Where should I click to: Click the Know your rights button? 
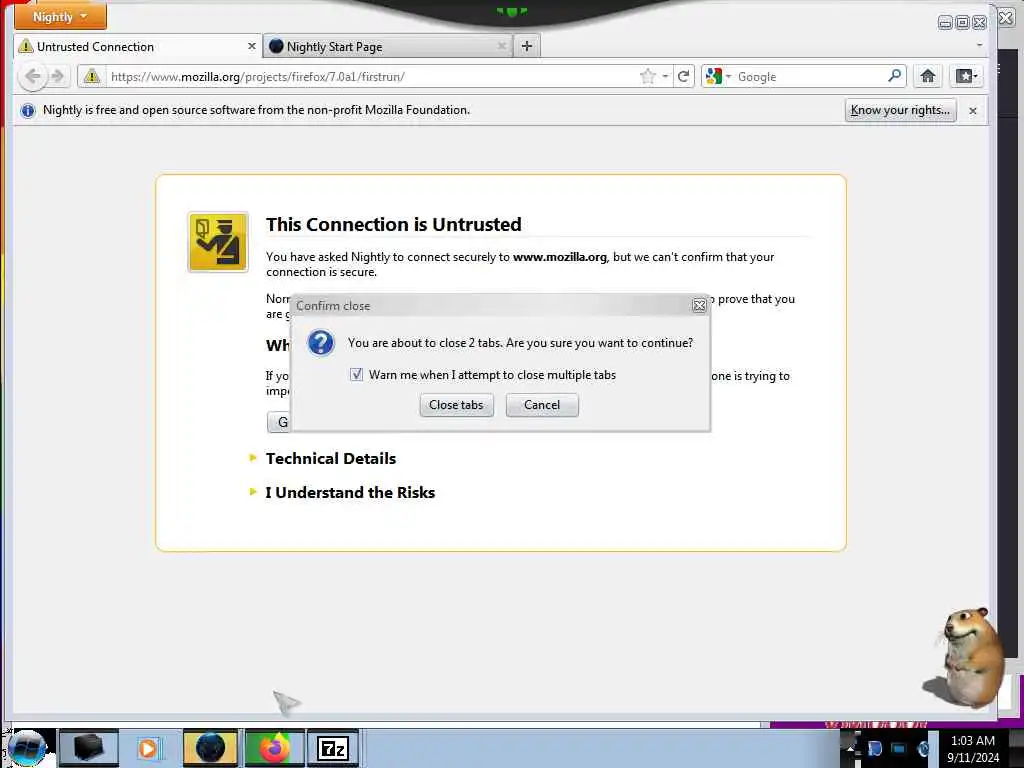coord(900,110)
